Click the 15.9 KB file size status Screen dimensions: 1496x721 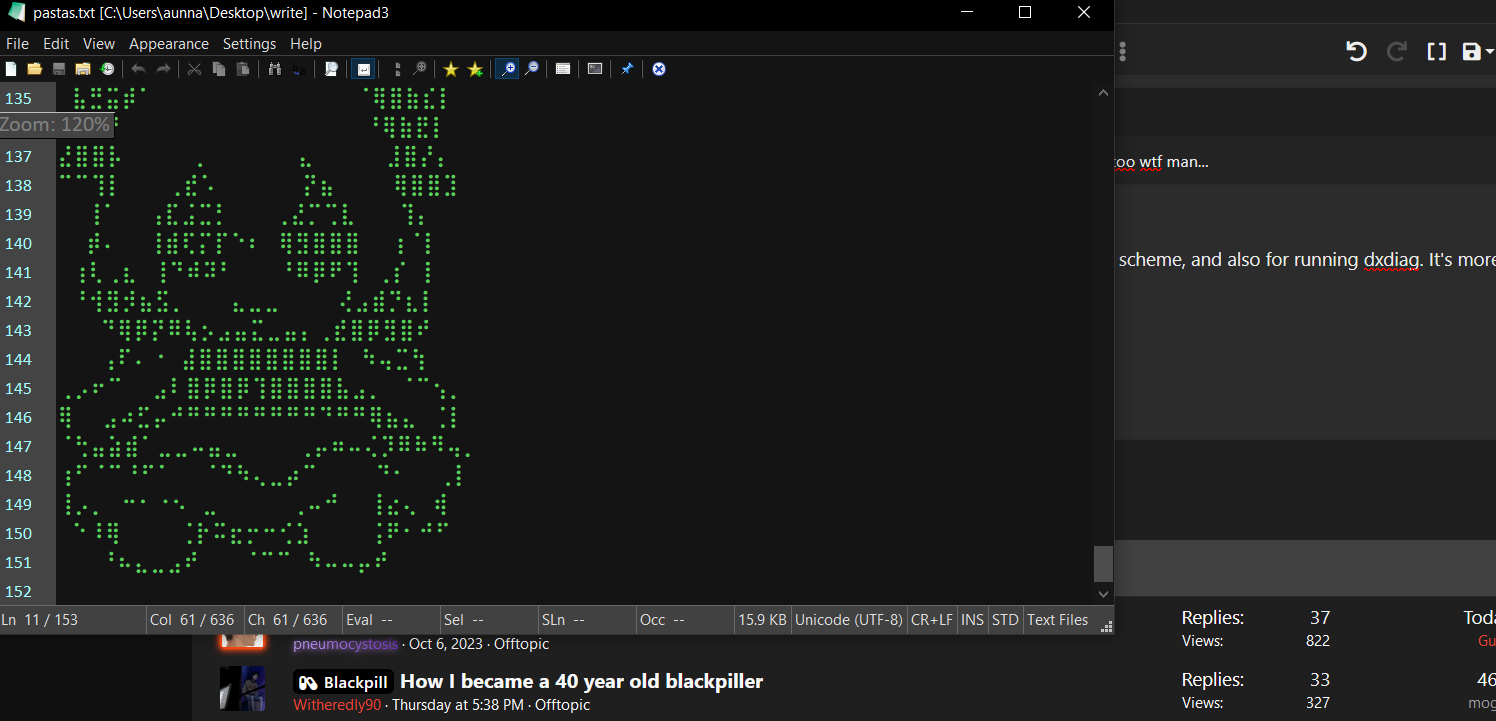(762, 620)
